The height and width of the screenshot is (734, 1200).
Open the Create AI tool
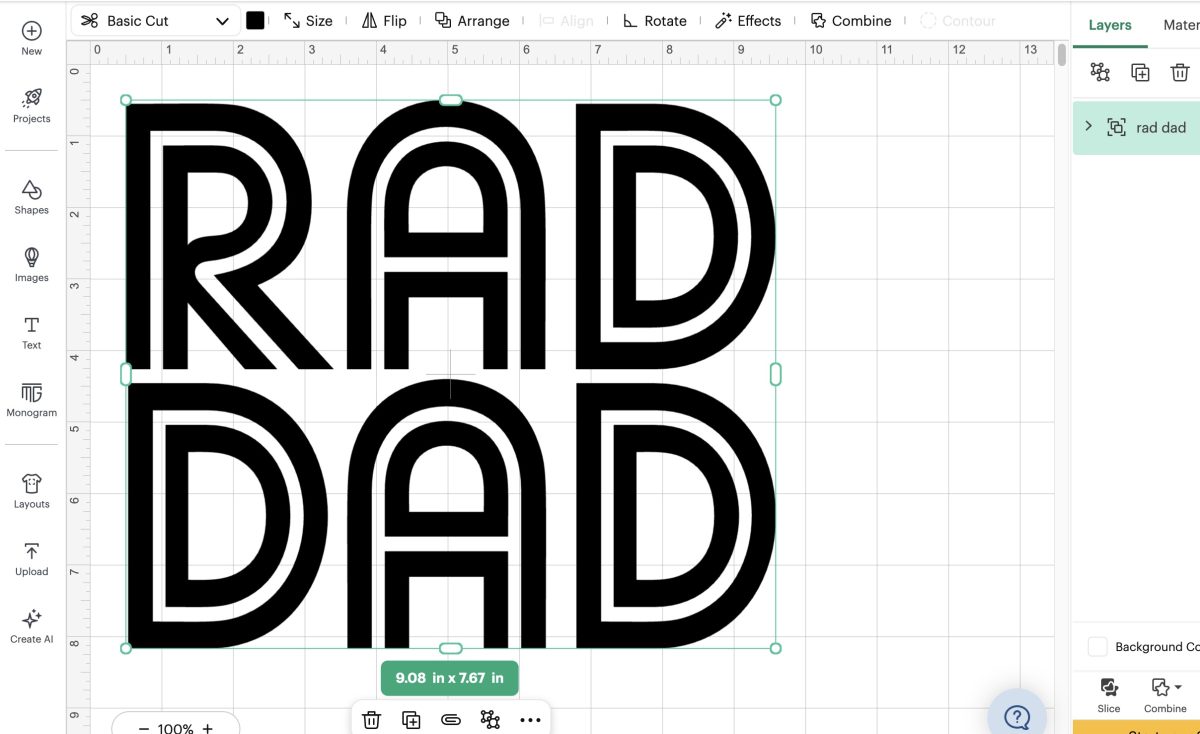[32, 626]
